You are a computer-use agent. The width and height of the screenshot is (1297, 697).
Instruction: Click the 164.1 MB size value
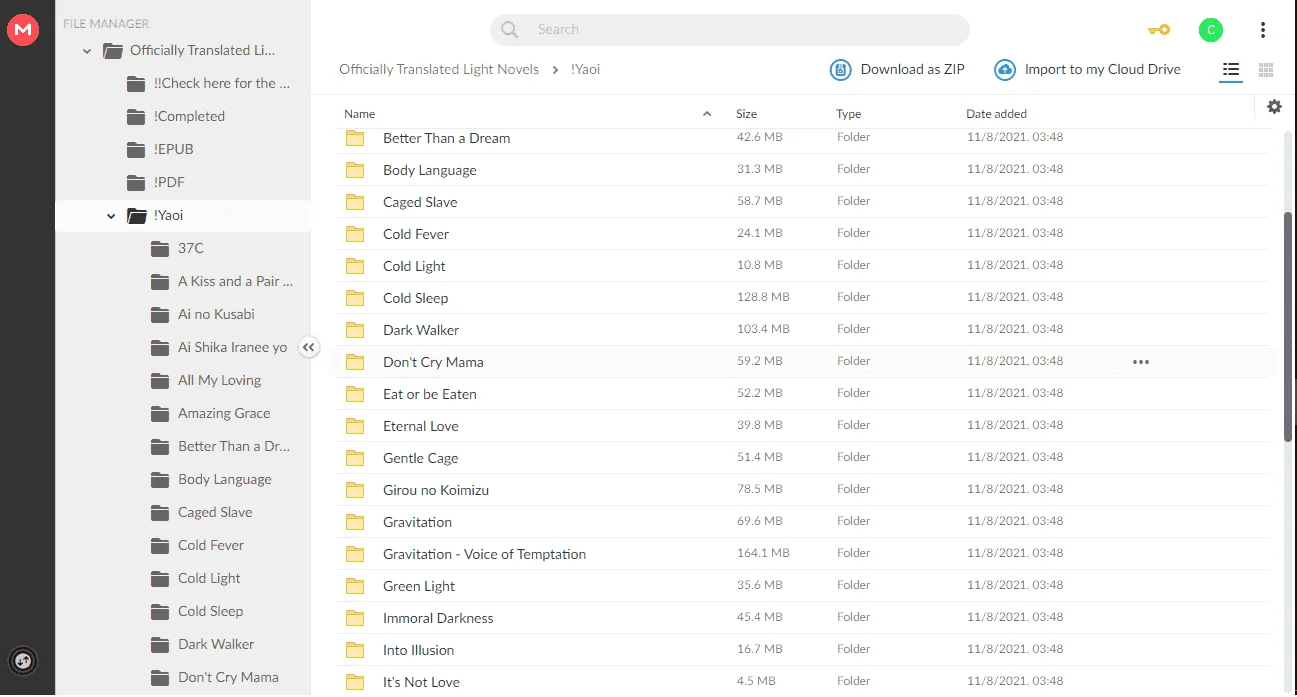763,553
